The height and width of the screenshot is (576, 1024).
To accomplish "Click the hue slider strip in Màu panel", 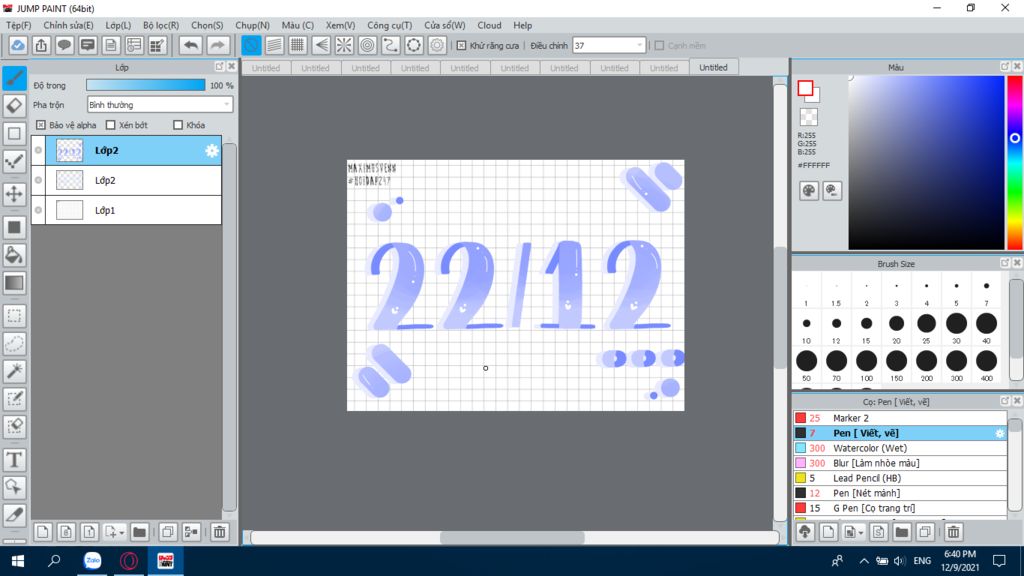I will 1015,163.
